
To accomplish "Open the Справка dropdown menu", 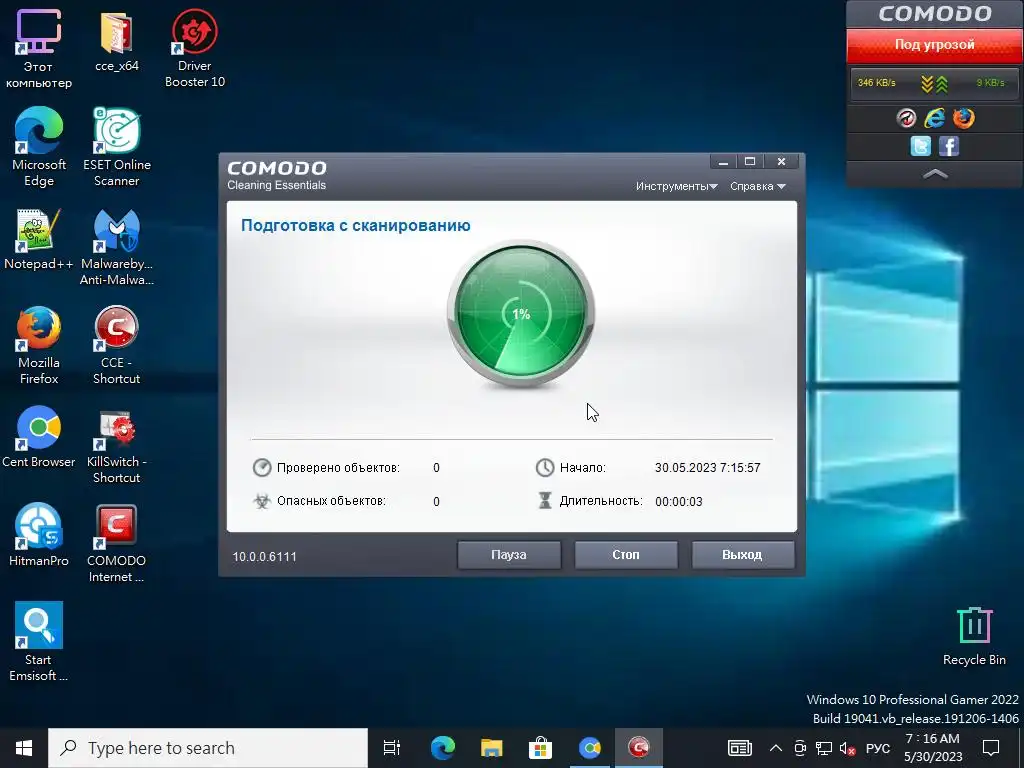I will [758, 186].
